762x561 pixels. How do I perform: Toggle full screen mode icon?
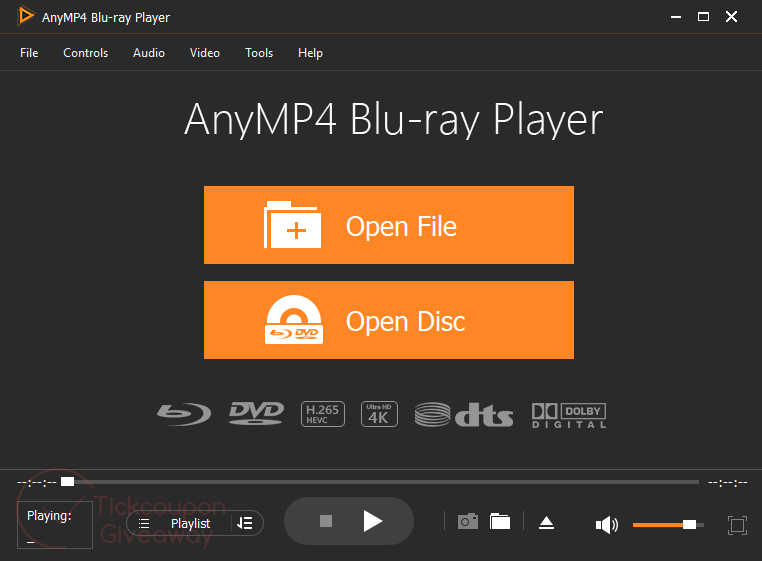click(x=737, y=525)
